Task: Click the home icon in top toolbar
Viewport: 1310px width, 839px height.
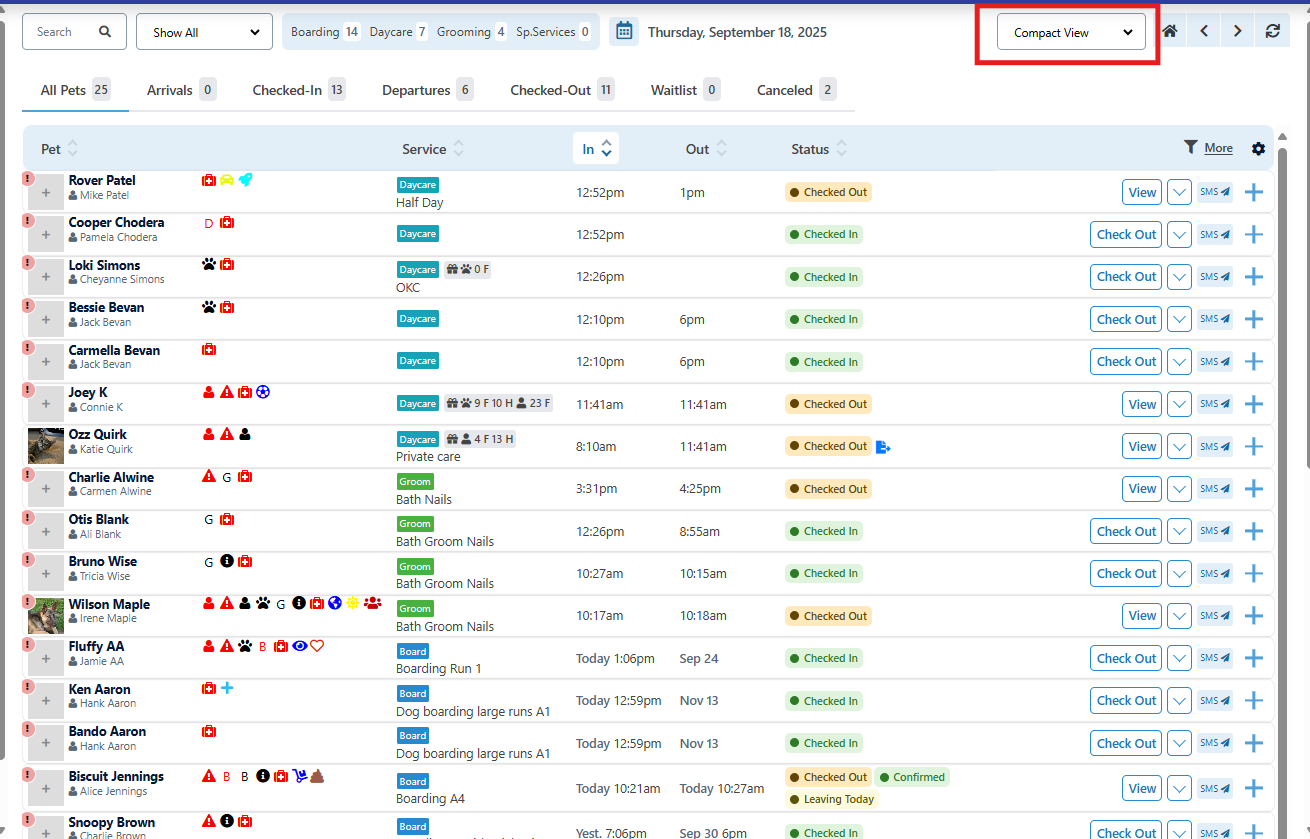Action: click(1169, 31)
